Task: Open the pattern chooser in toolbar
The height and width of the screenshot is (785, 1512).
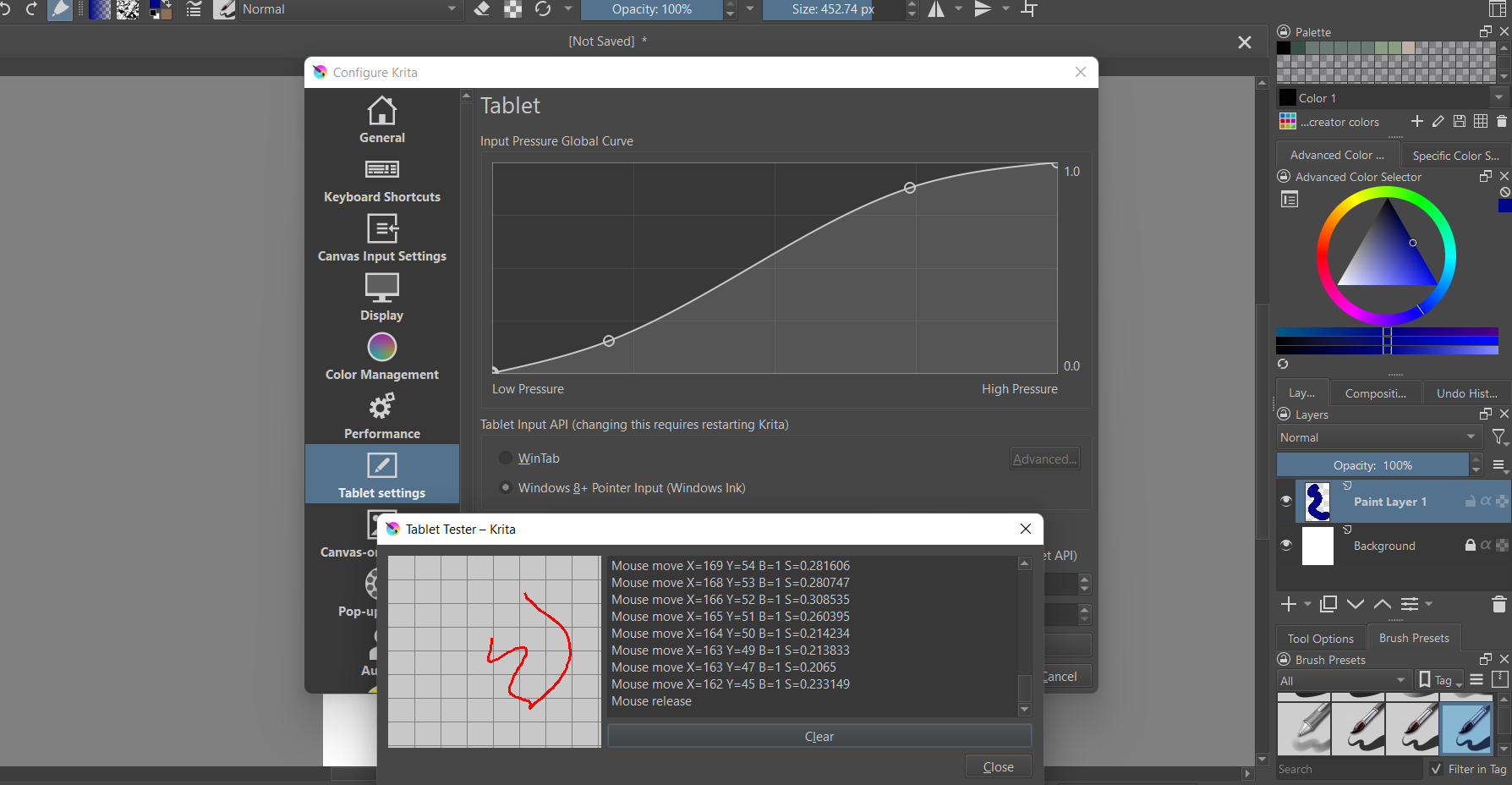Action: click(x=128, y=9)
